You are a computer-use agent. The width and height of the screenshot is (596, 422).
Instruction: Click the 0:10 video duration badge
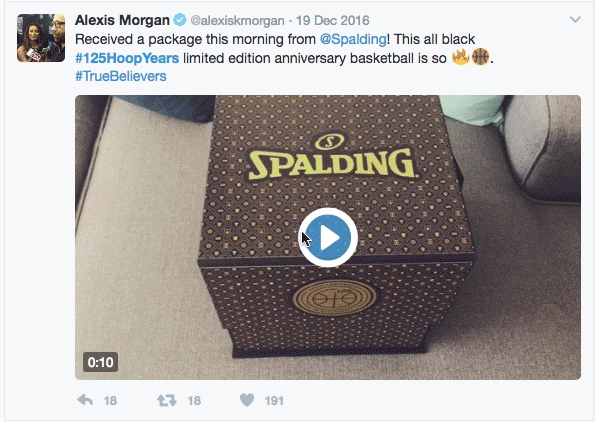click(101, 362)
